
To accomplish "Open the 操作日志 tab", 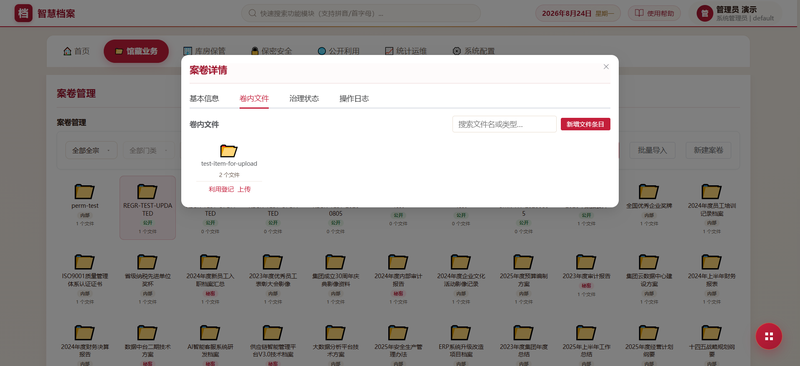I will pos(354,99).
